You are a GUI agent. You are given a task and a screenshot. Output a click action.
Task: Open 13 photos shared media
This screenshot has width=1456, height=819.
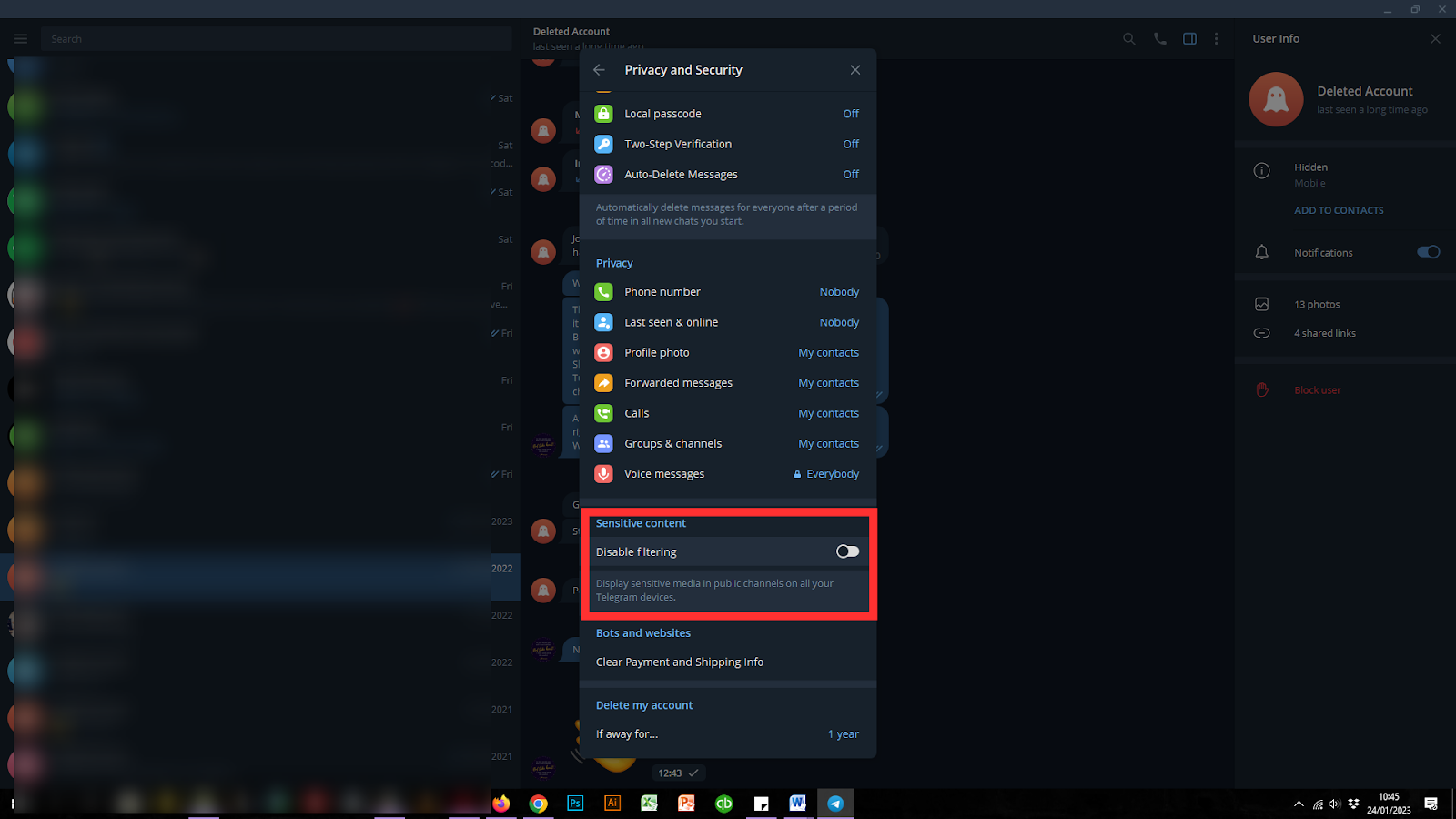click(x=1317, y=305)
